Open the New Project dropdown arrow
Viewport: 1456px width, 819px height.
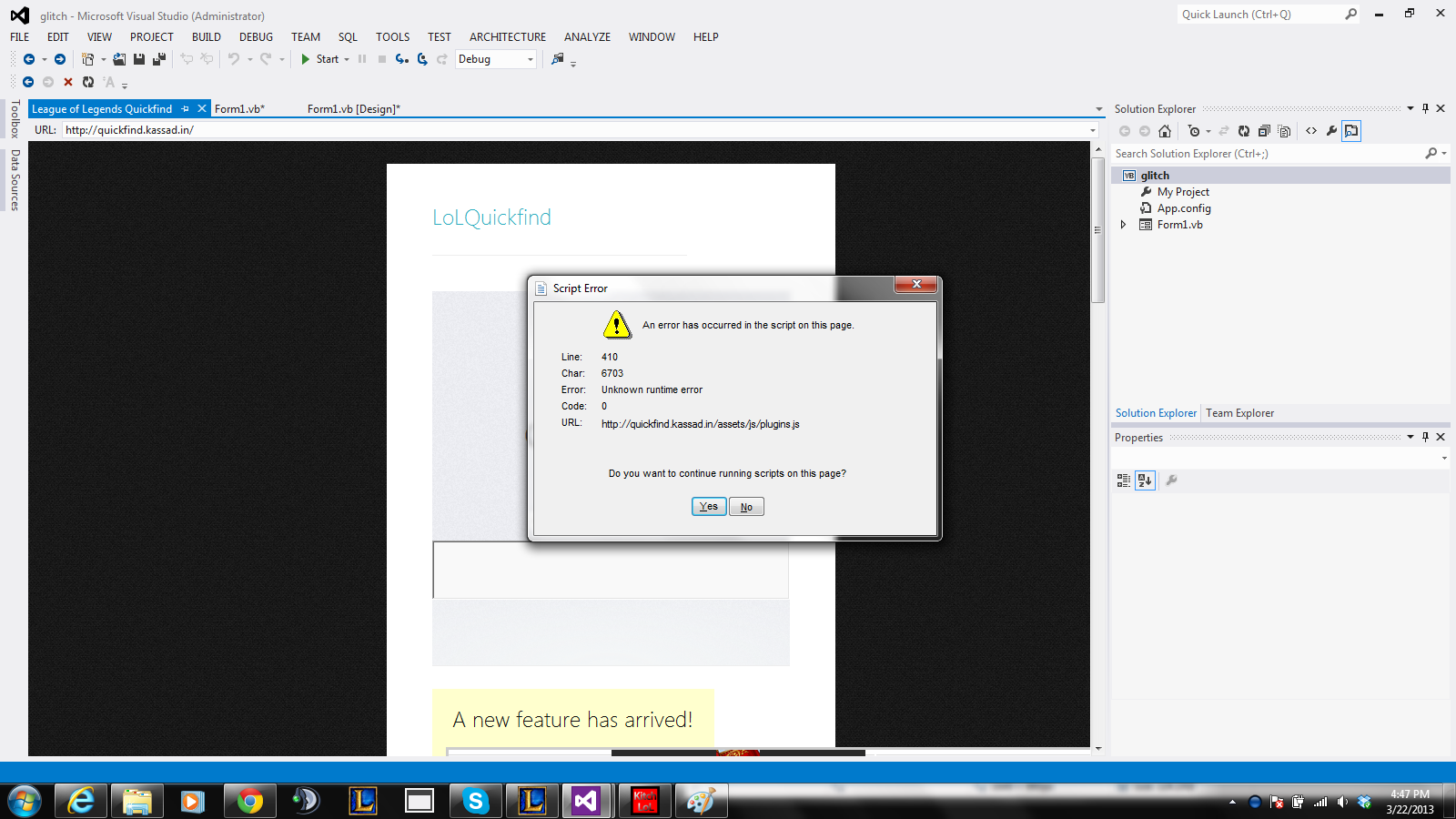click(x=103, y=59)
